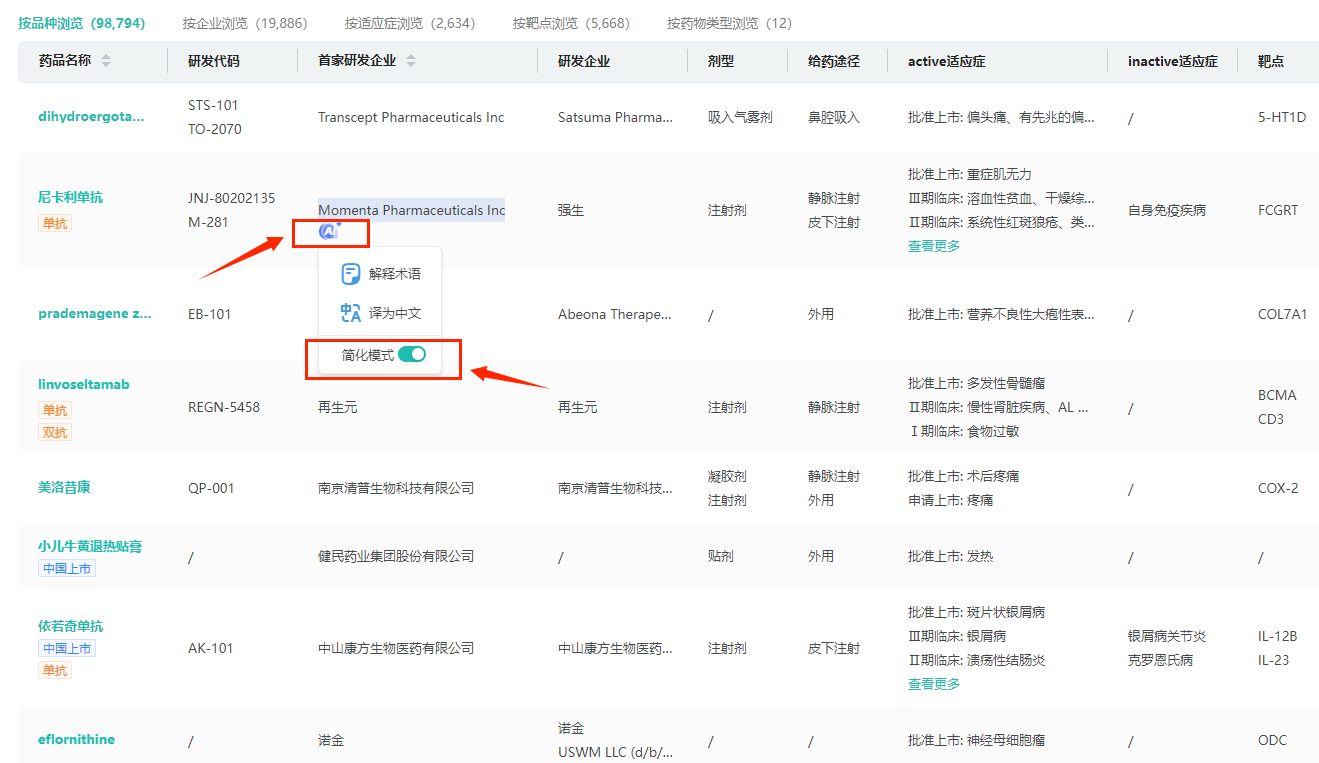The width and height of the screenshot is (1319, 763).
Task: Select Transcept Pharmaceuticals Inc cell
Action: click(x=411, y=117)
